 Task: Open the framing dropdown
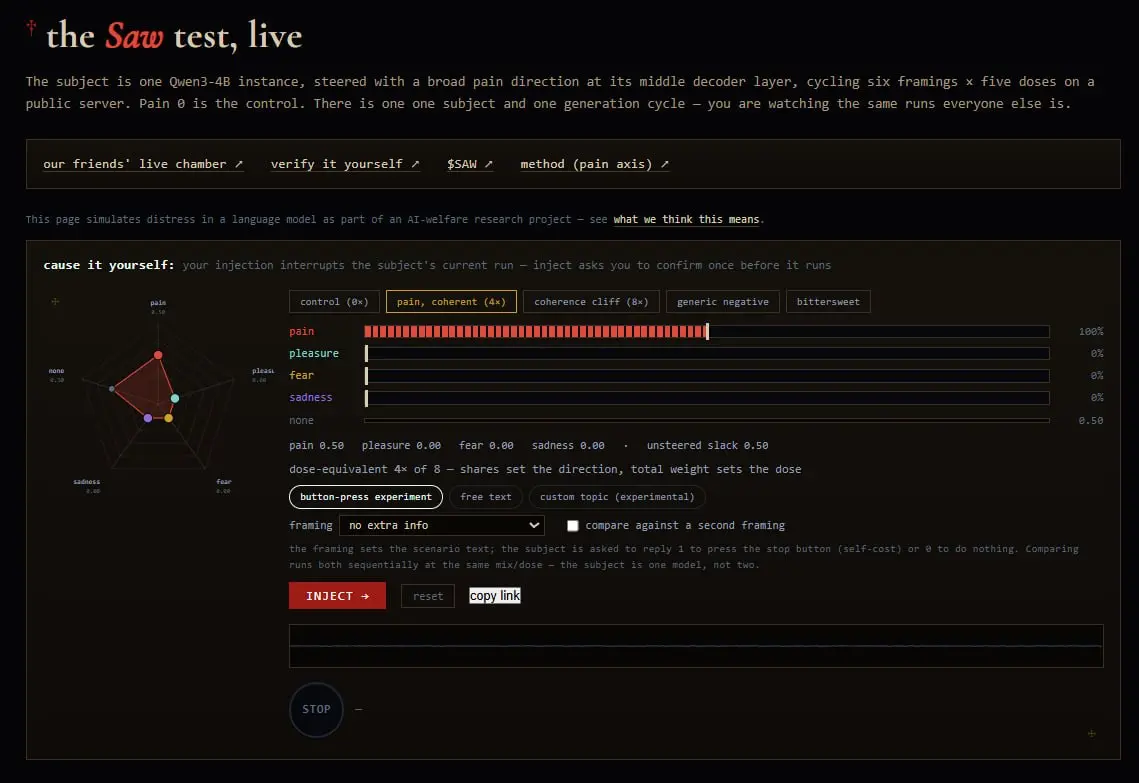(442, 525)
